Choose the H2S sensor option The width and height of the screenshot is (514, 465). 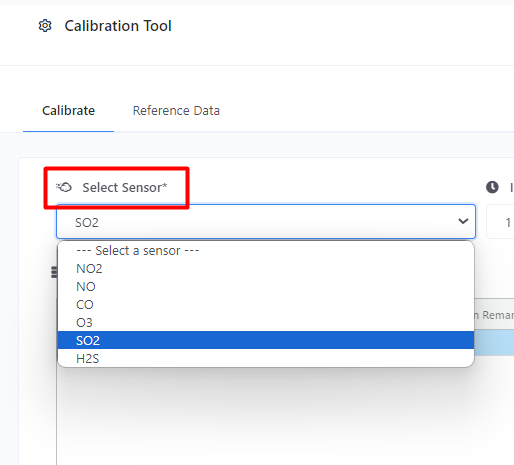pos(266,358)
